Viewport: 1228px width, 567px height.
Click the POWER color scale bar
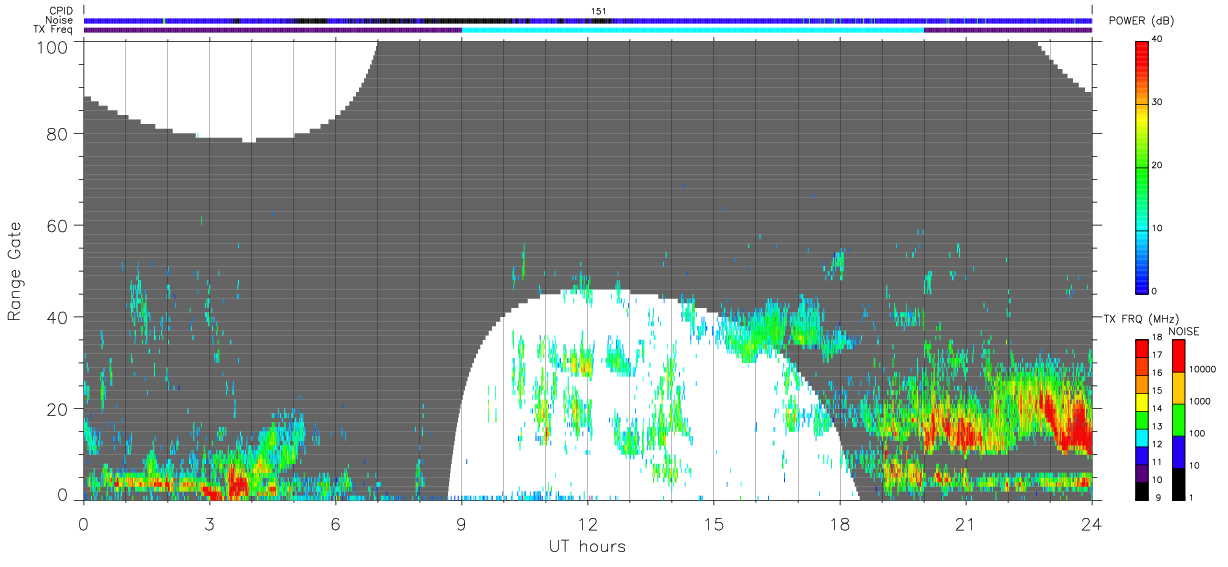click(1141, 166)
